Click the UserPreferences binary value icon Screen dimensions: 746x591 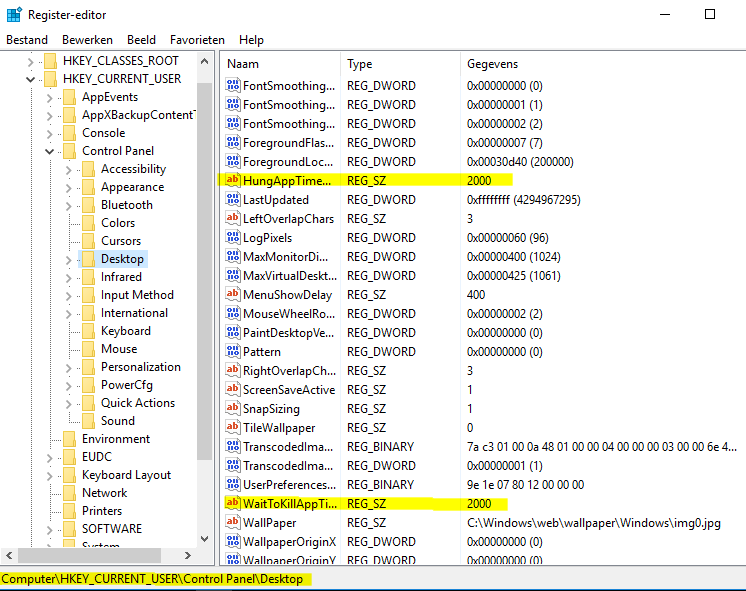pyautogui.click(x=233, y=484)
